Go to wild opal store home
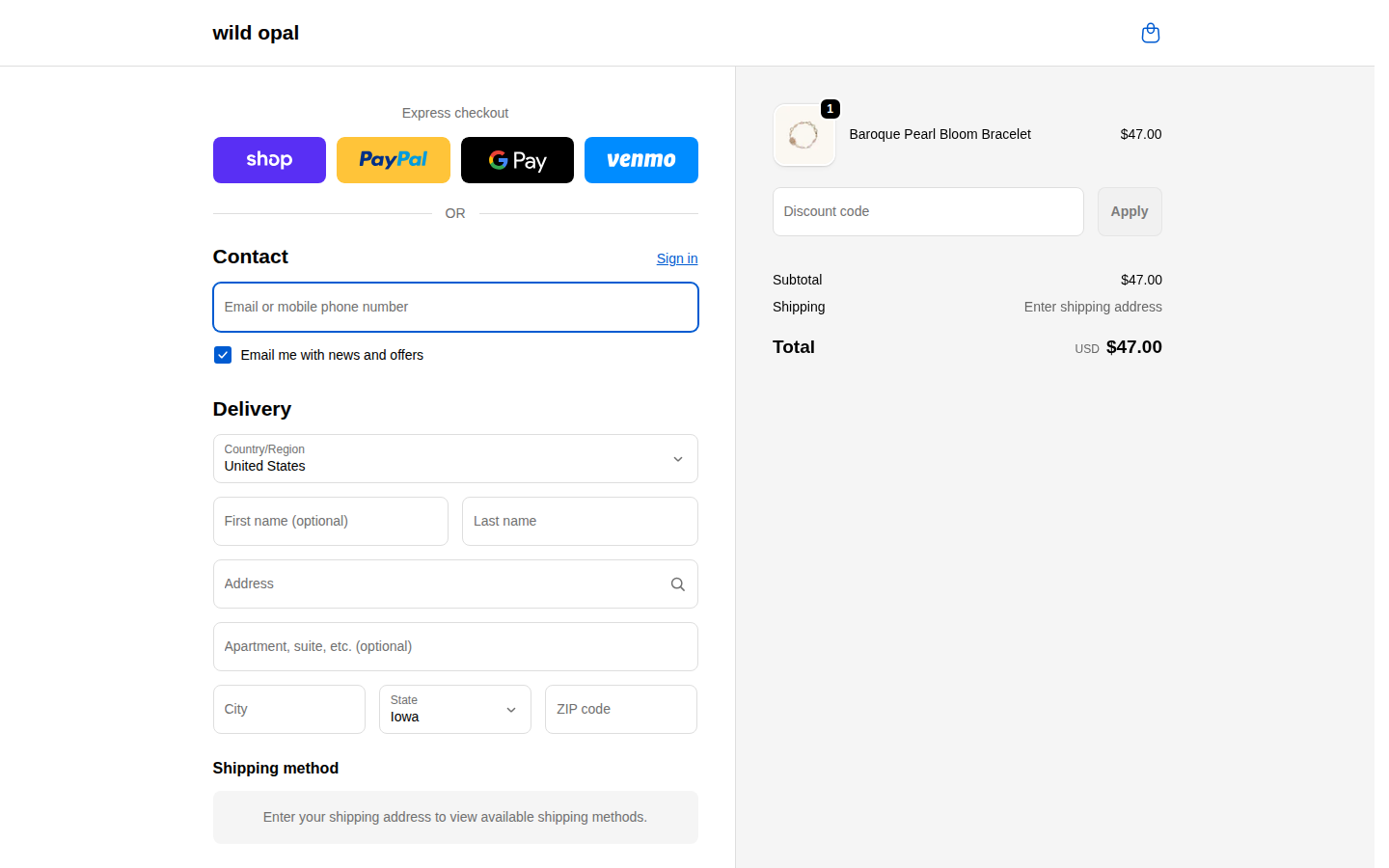1389x868 pixels. tap(256, 33)
